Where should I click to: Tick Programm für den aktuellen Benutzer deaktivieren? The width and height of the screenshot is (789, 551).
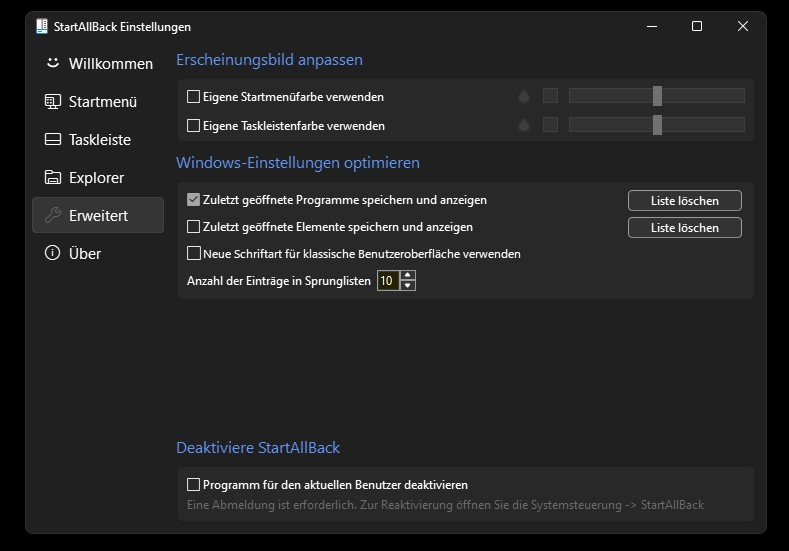[193, 485]
